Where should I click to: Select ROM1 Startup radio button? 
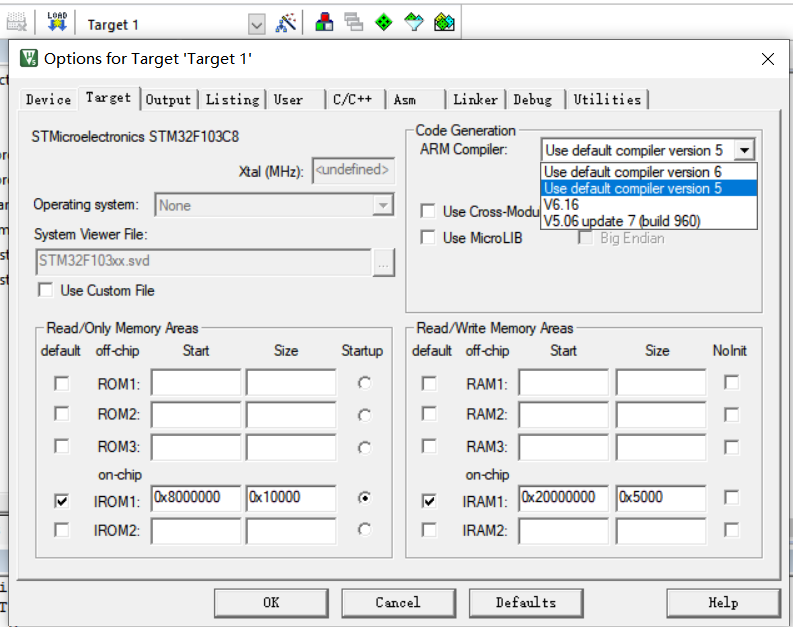point(364,383)
